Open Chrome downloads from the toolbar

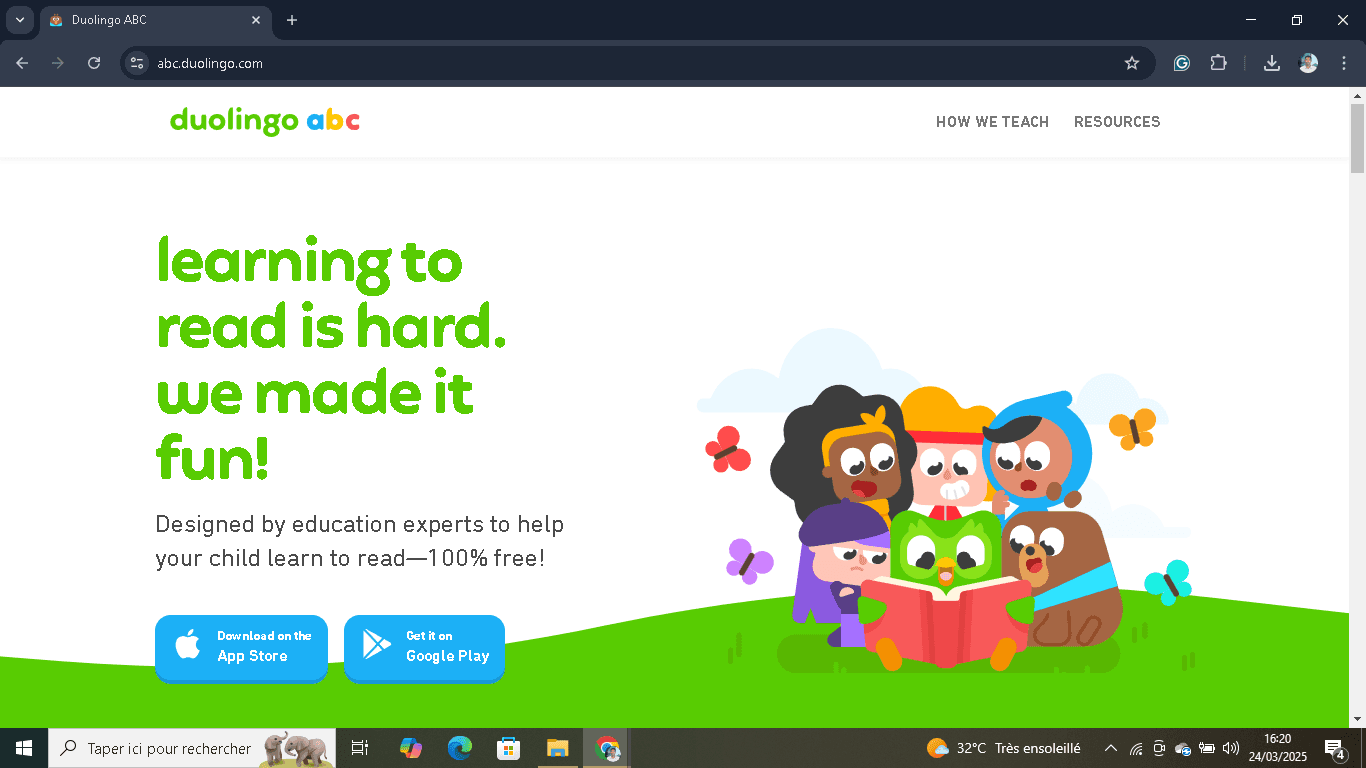[1271, 62]
